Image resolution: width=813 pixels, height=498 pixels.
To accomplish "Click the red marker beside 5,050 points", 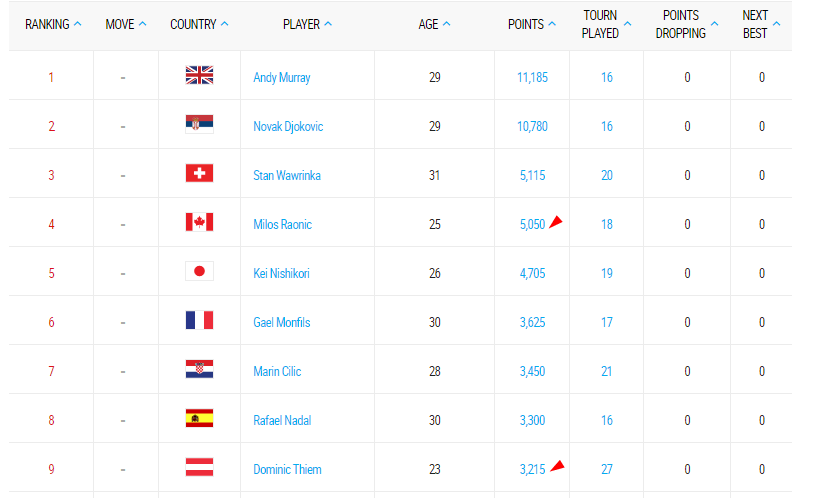I will click(556, 221).
